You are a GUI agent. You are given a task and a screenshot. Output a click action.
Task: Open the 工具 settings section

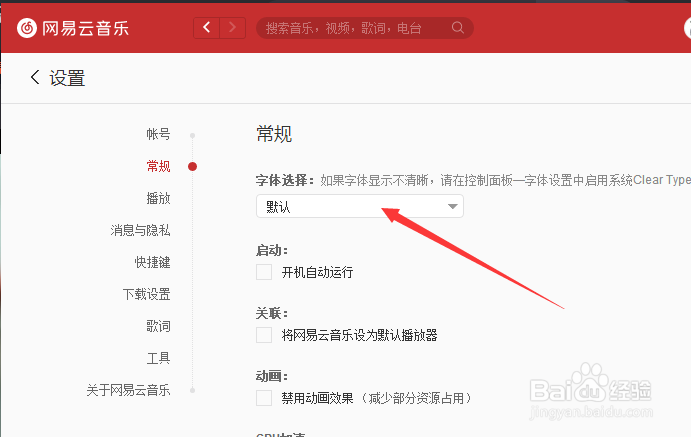click(x=158, y=358)
